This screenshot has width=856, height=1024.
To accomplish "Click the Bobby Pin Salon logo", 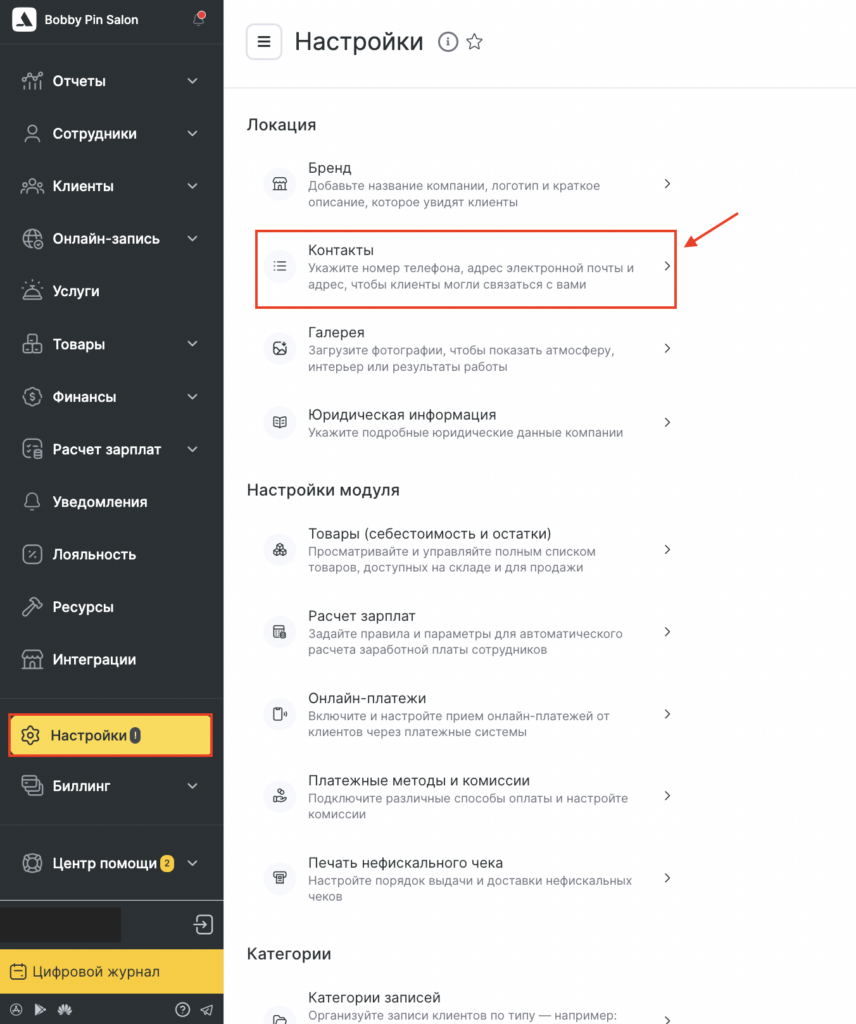I will click(24, 20).
